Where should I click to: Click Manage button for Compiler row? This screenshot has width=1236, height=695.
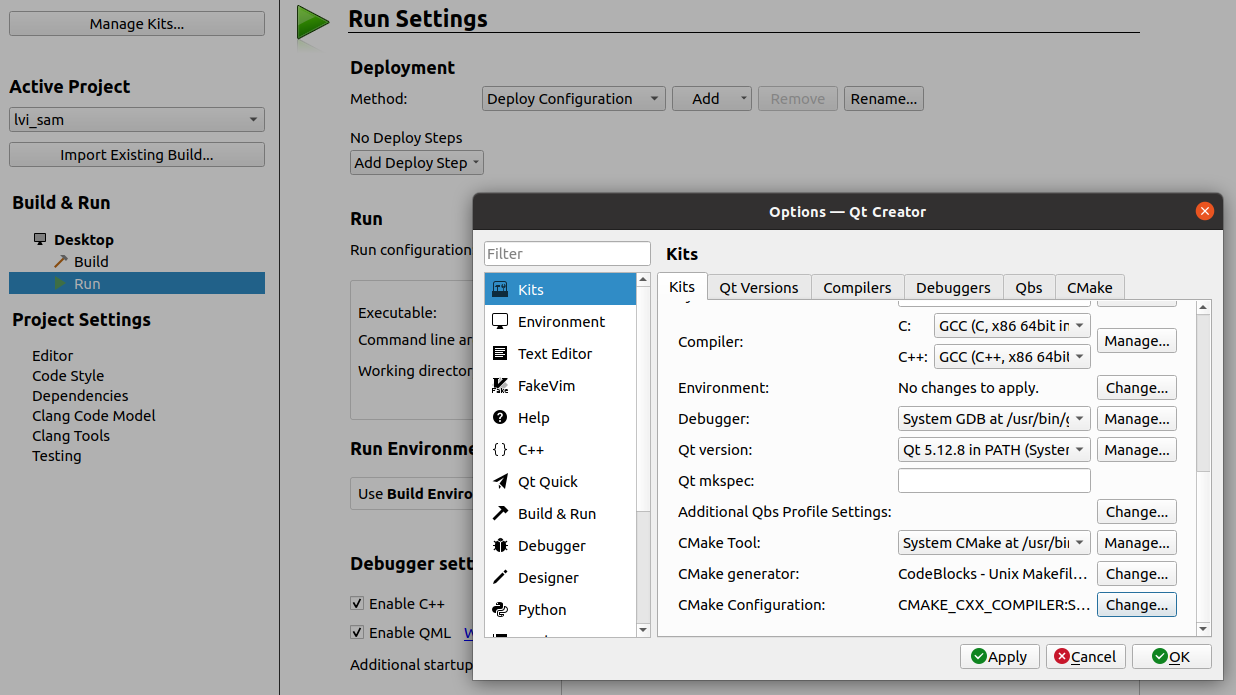[x=1137, y=341]
